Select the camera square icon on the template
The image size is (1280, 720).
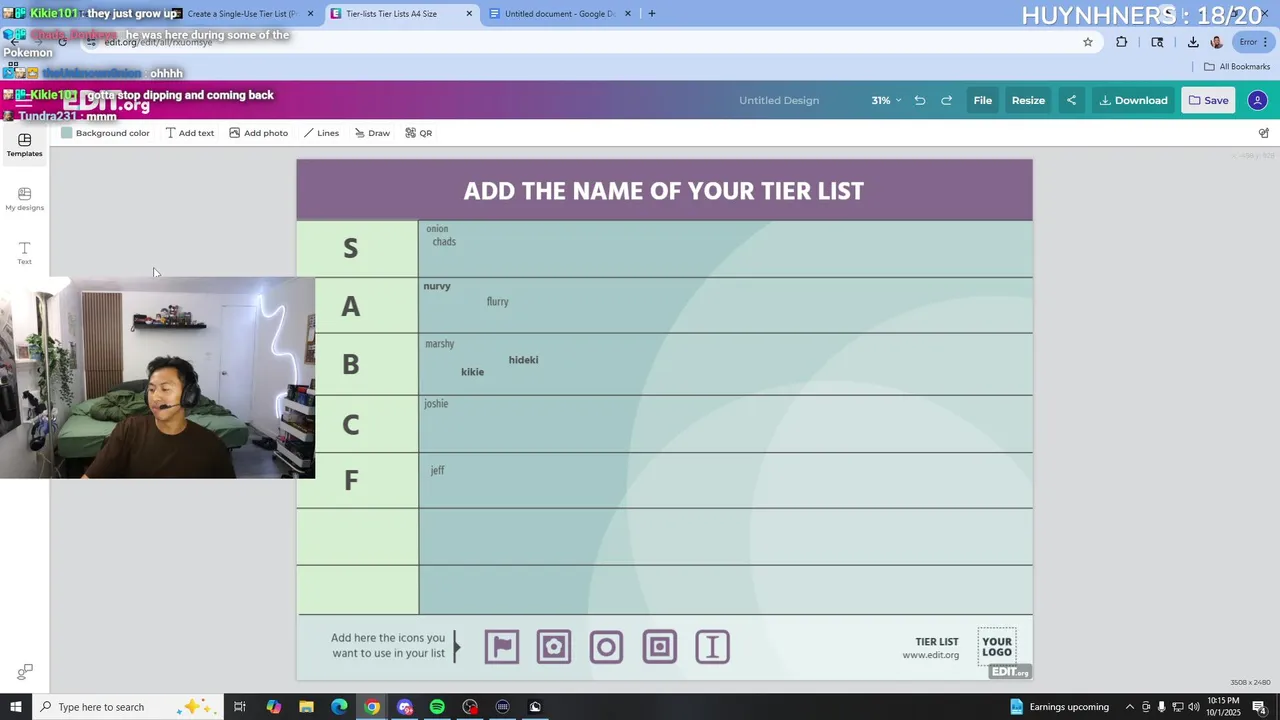pos(554,647)
